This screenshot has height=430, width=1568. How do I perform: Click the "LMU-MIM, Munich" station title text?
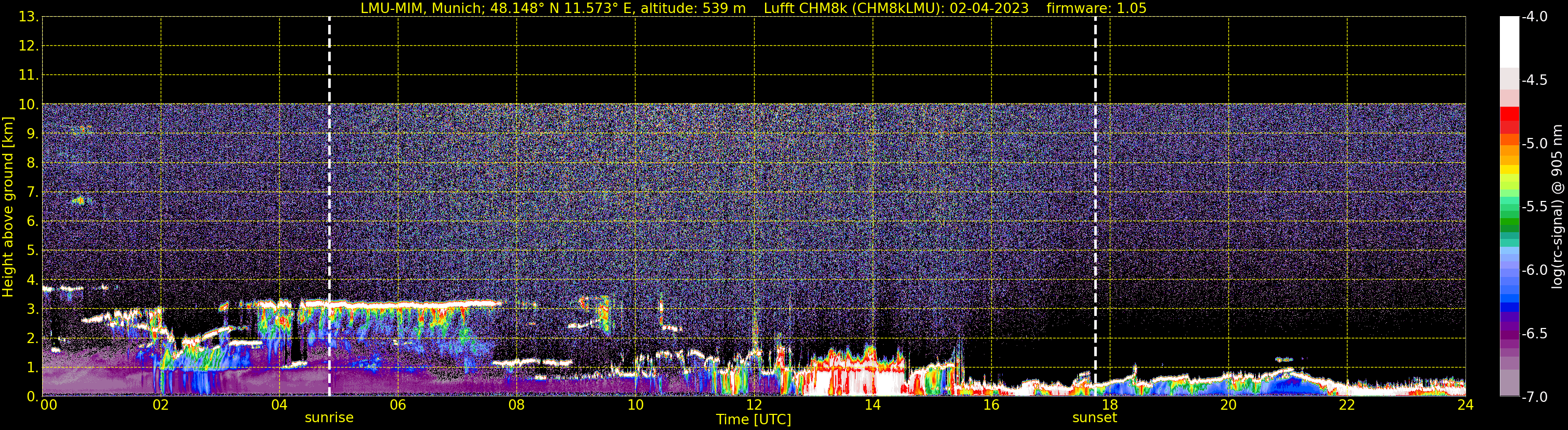tap(422, 8)
